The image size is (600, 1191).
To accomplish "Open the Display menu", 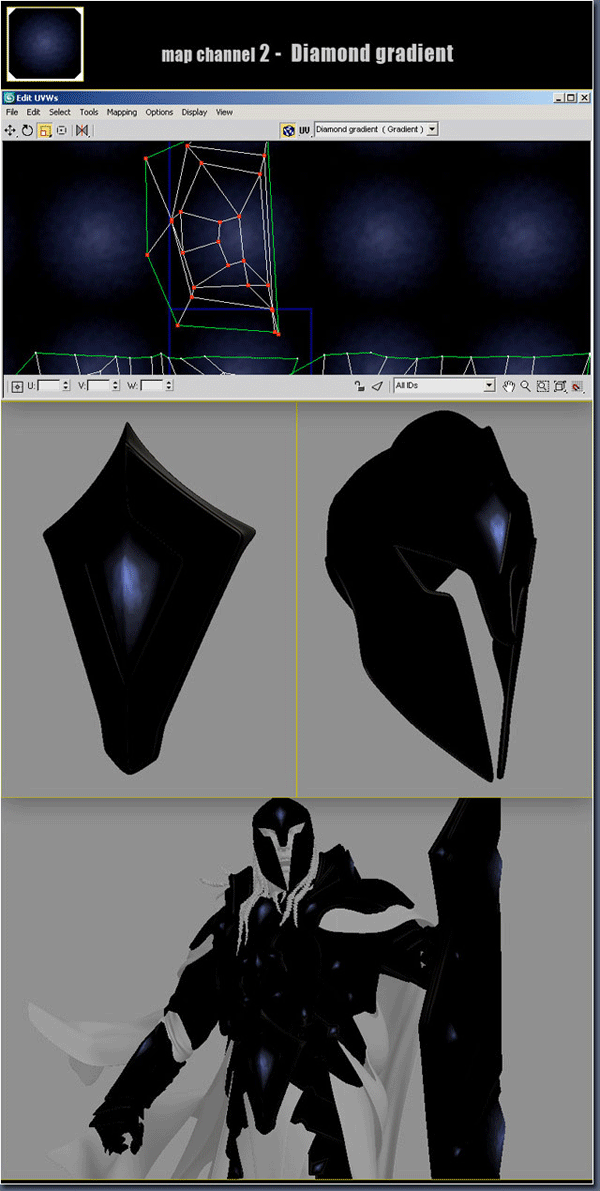I will tap(194, 112).
